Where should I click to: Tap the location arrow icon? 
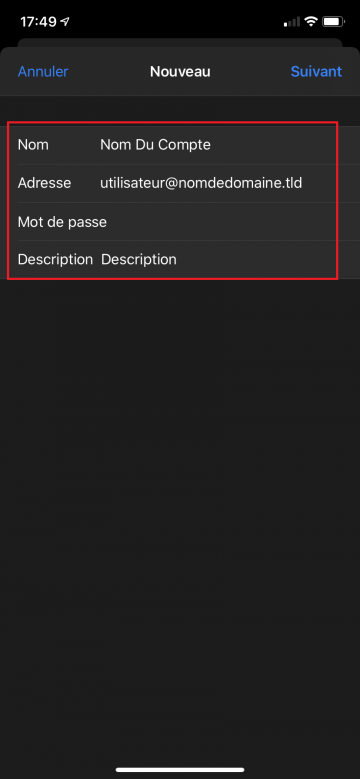point(65,22)
